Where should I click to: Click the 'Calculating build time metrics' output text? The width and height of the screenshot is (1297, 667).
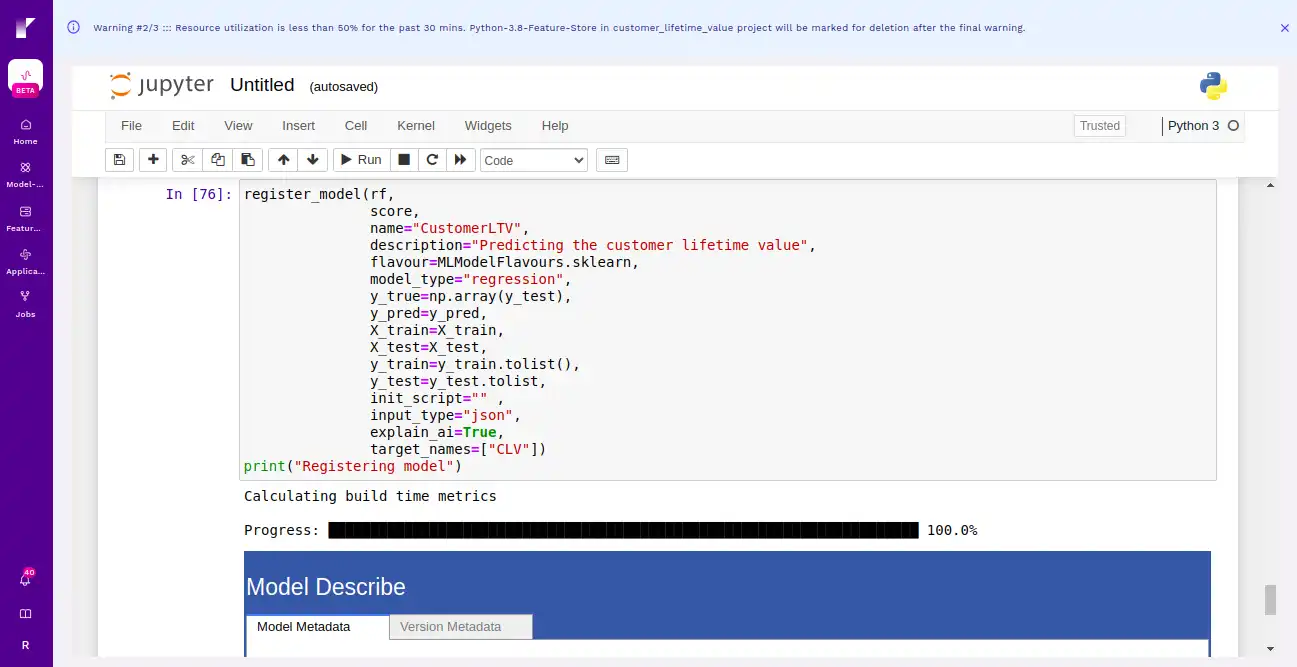370,496
